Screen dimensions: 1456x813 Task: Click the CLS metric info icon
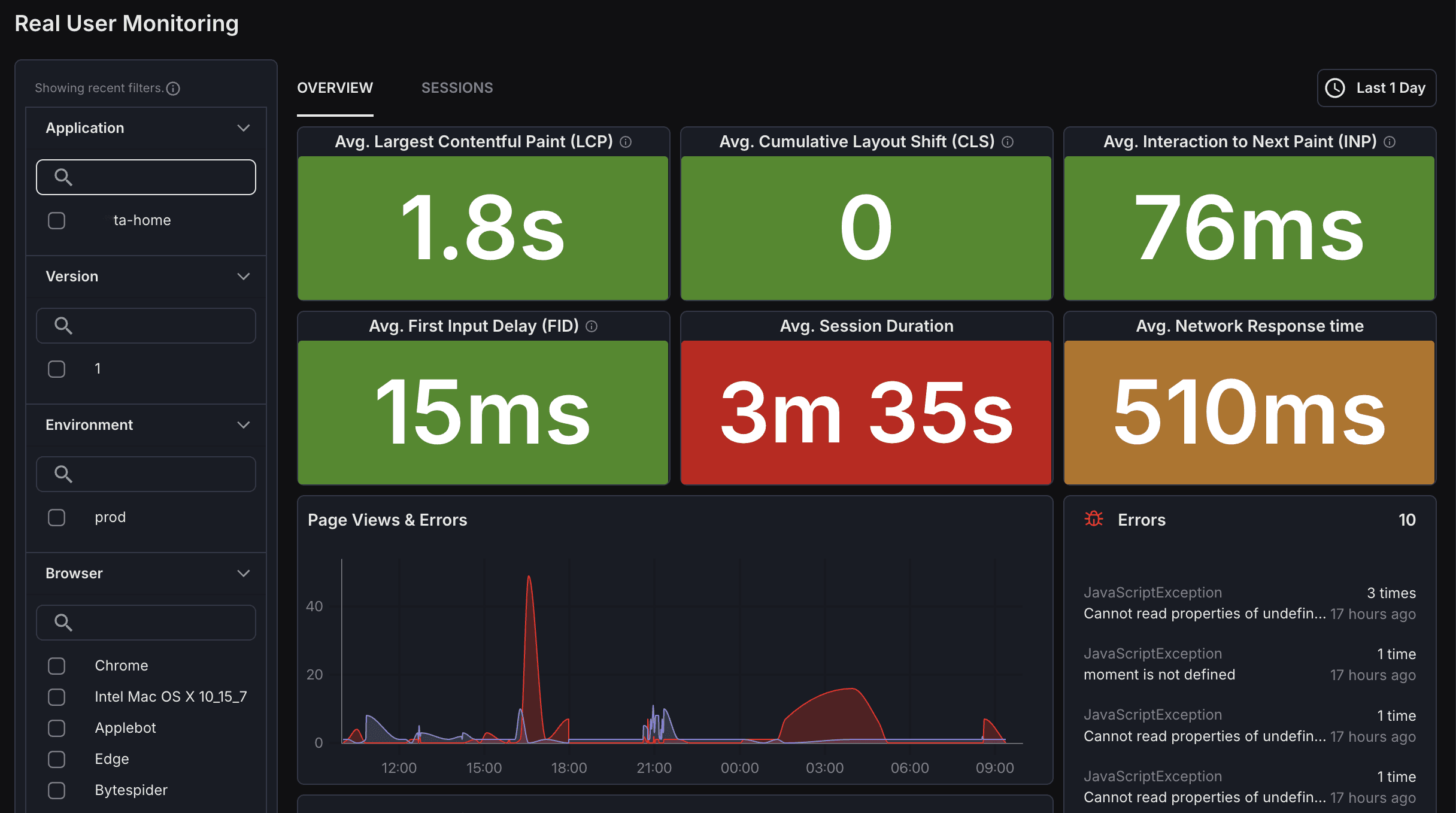click(1008, 142)
